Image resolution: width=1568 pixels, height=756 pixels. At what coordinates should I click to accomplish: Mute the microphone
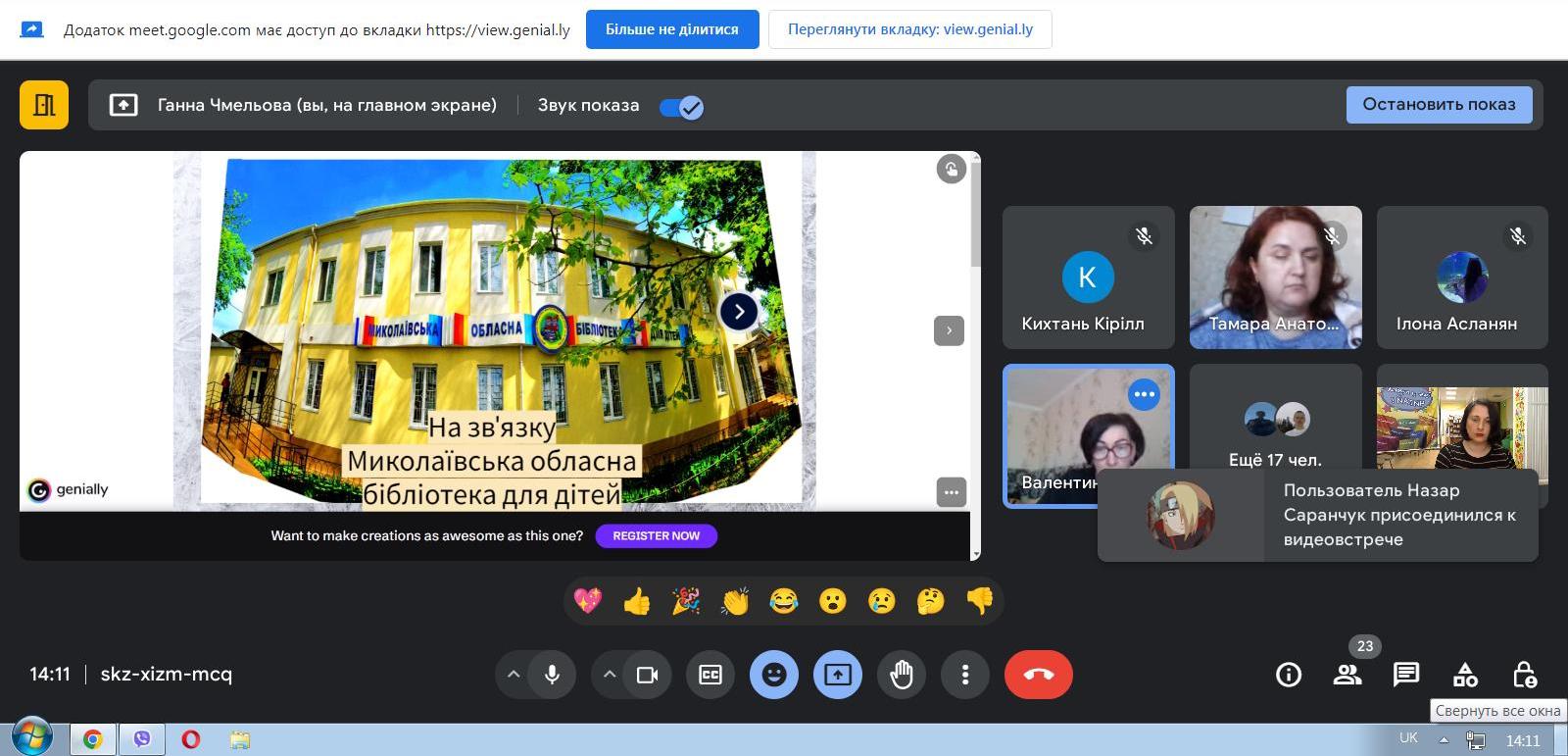click(553, 675)
